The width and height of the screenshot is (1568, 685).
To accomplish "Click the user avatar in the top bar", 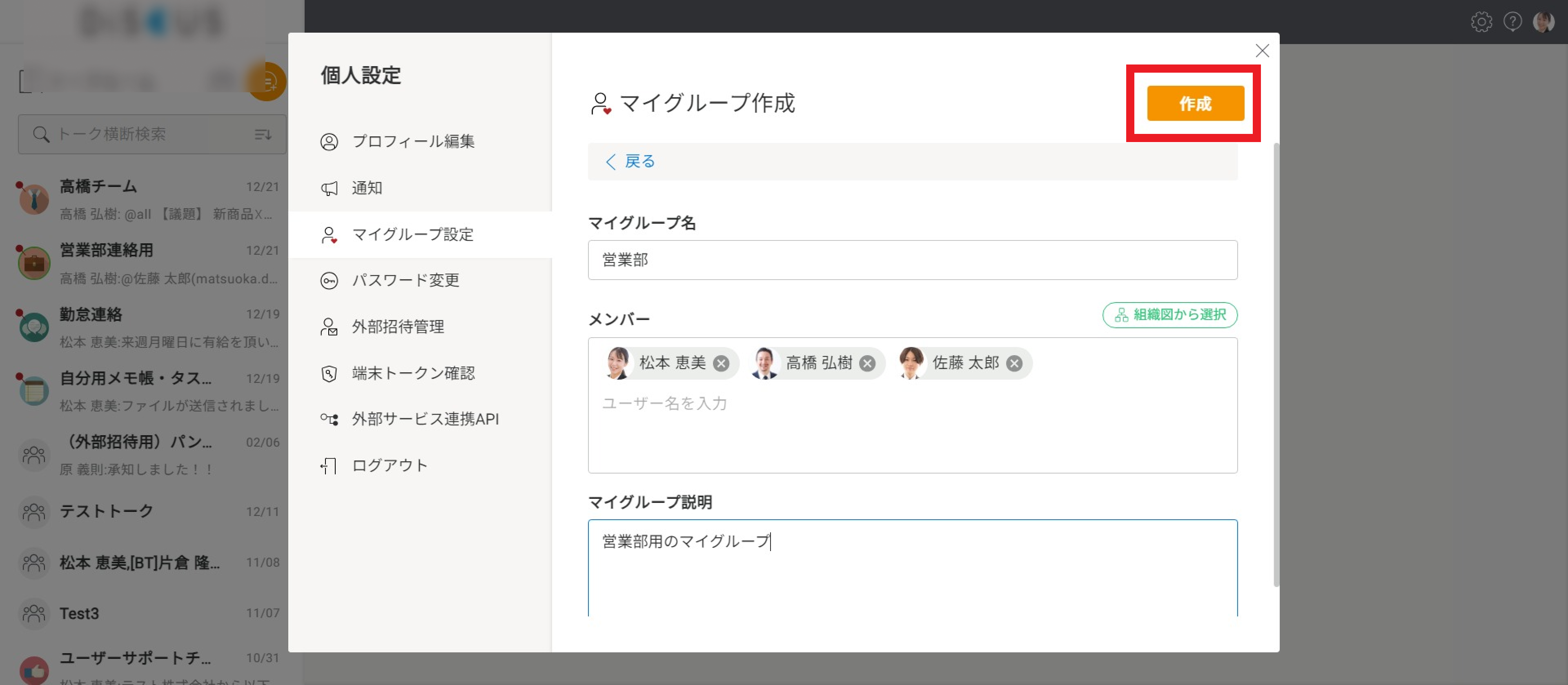I will (x=1543, y=22).
